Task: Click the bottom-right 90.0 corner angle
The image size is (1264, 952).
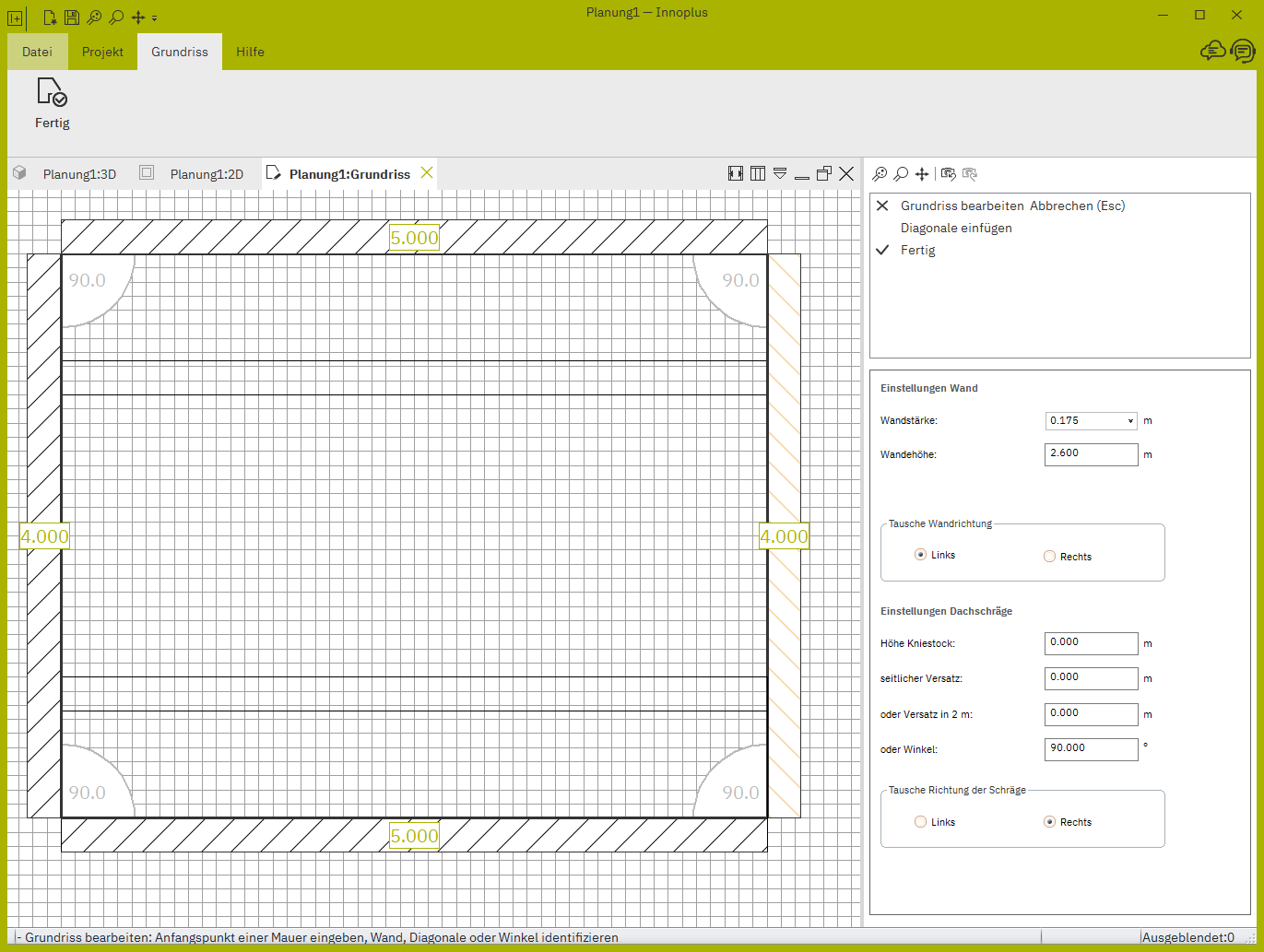Action: click(x=740, y=793)
